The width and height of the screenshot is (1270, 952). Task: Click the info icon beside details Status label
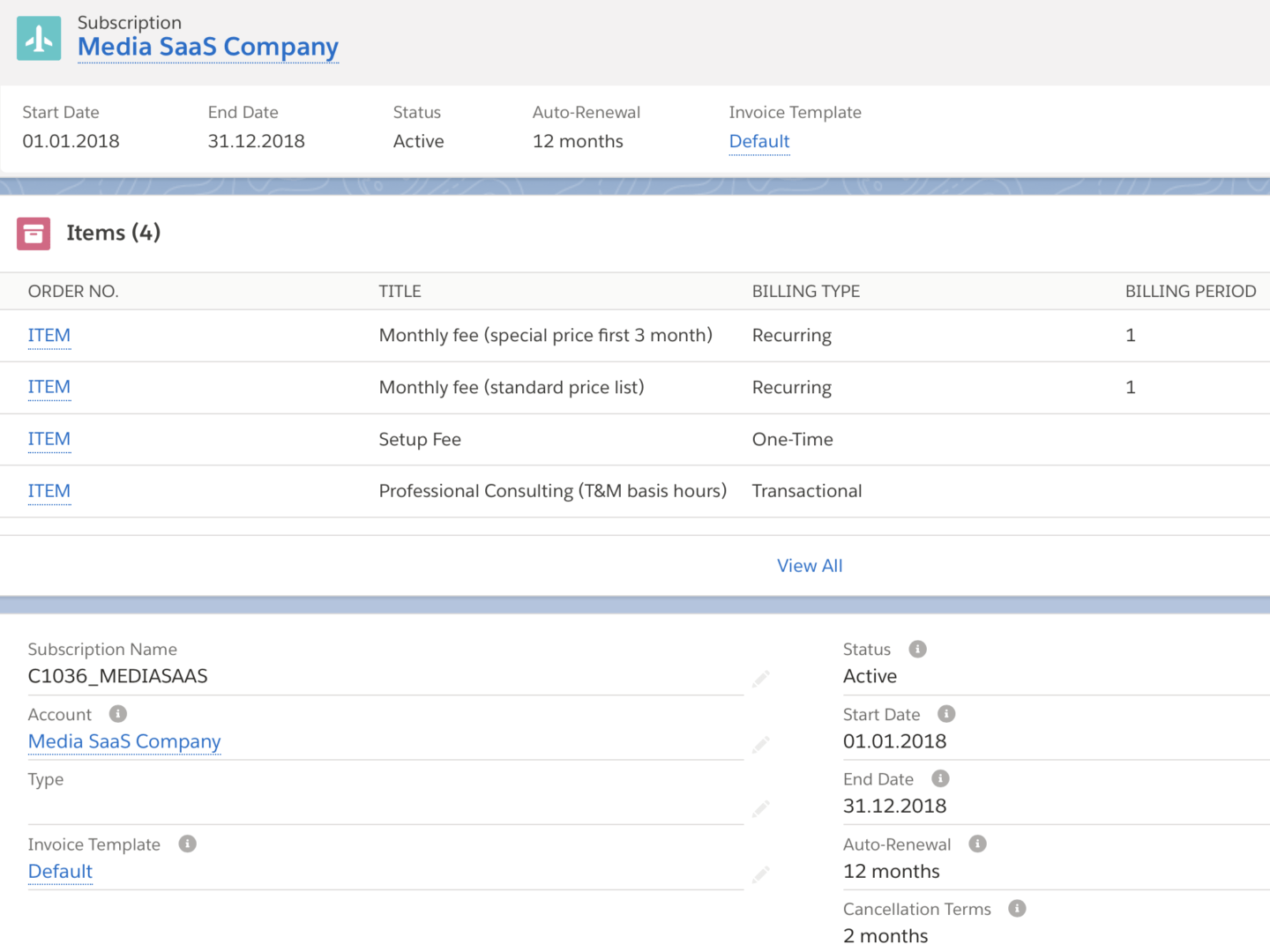click(918, 649)
